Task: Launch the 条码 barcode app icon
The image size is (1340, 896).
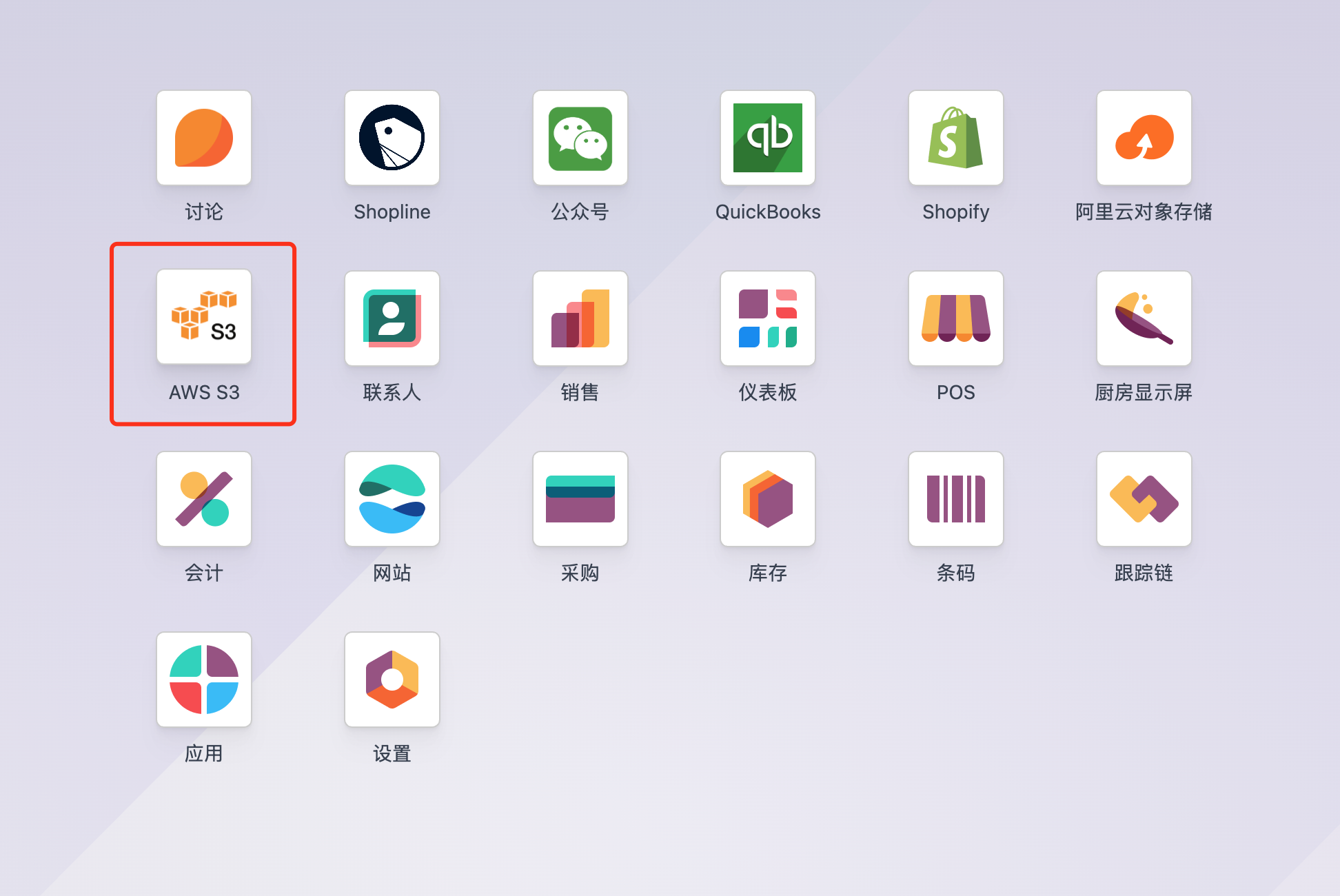Action: tap(956, 499)
